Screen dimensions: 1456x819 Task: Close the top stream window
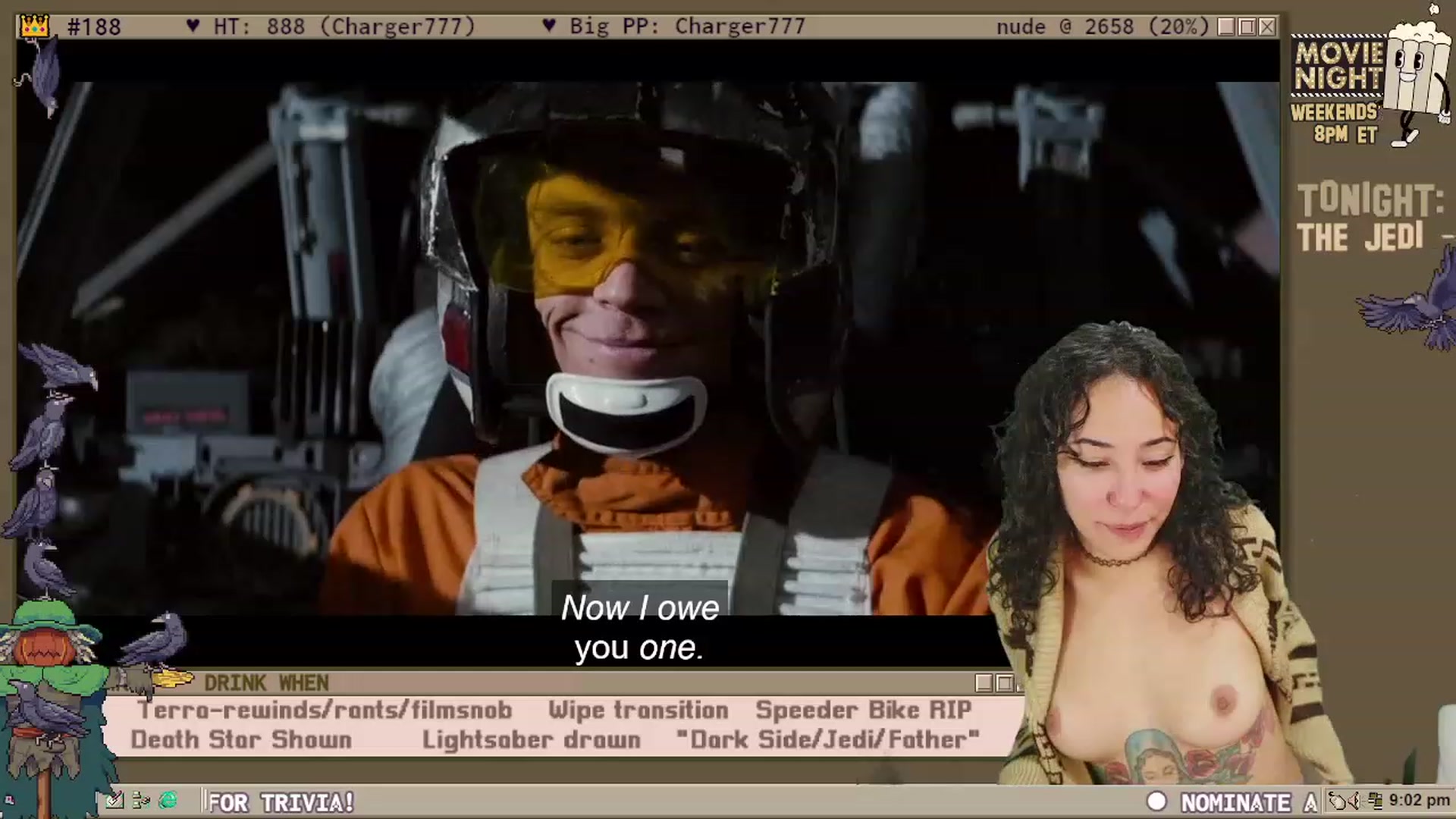[1267, 27]
